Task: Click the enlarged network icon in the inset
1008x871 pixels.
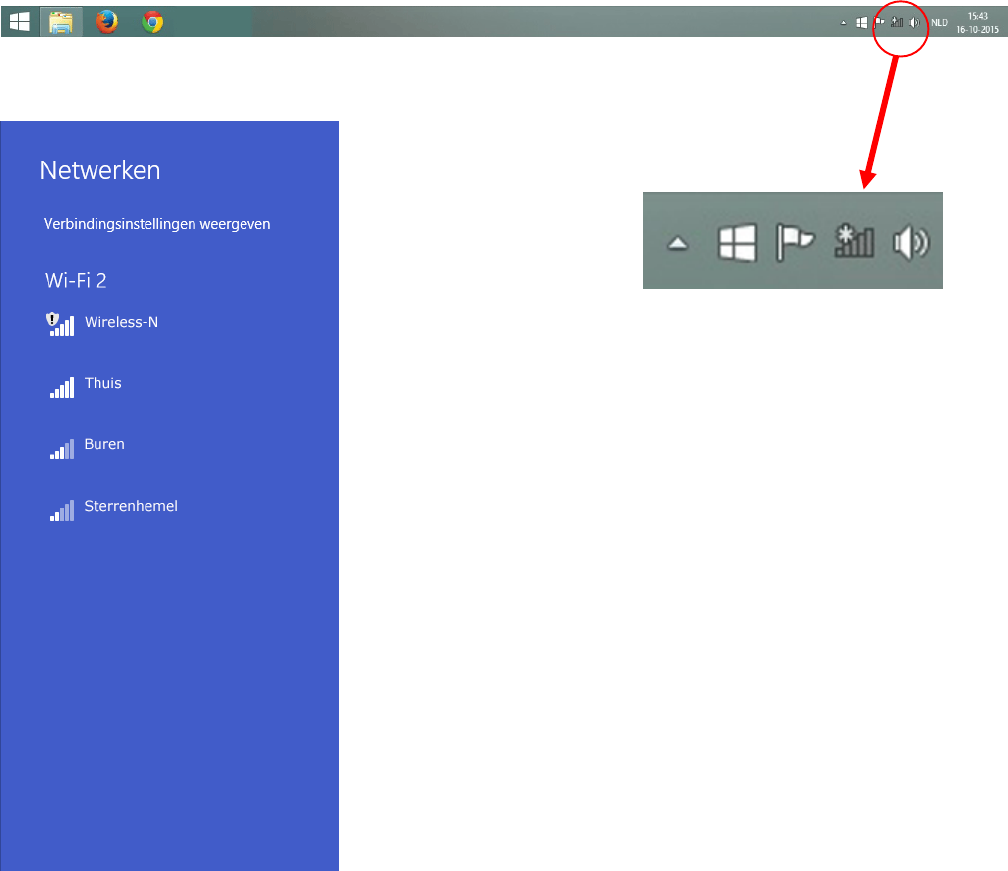Action: click(854, 241)
